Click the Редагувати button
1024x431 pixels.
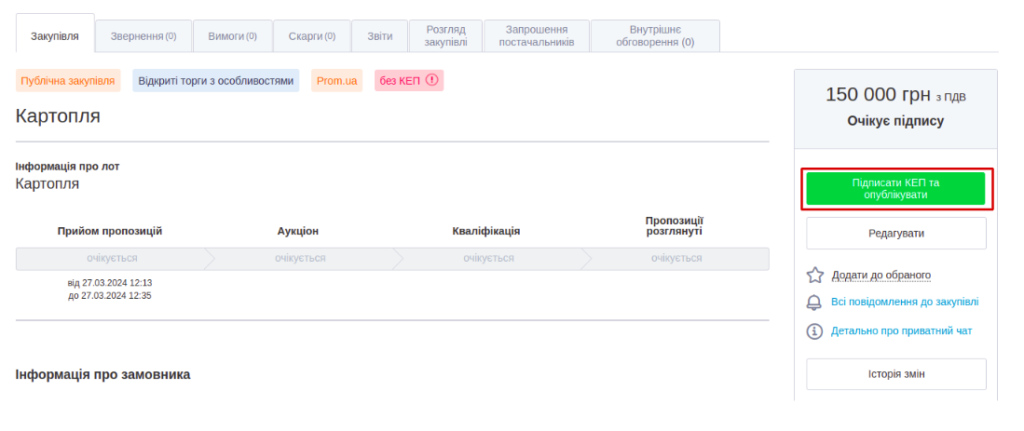click(x=896, y=233)
